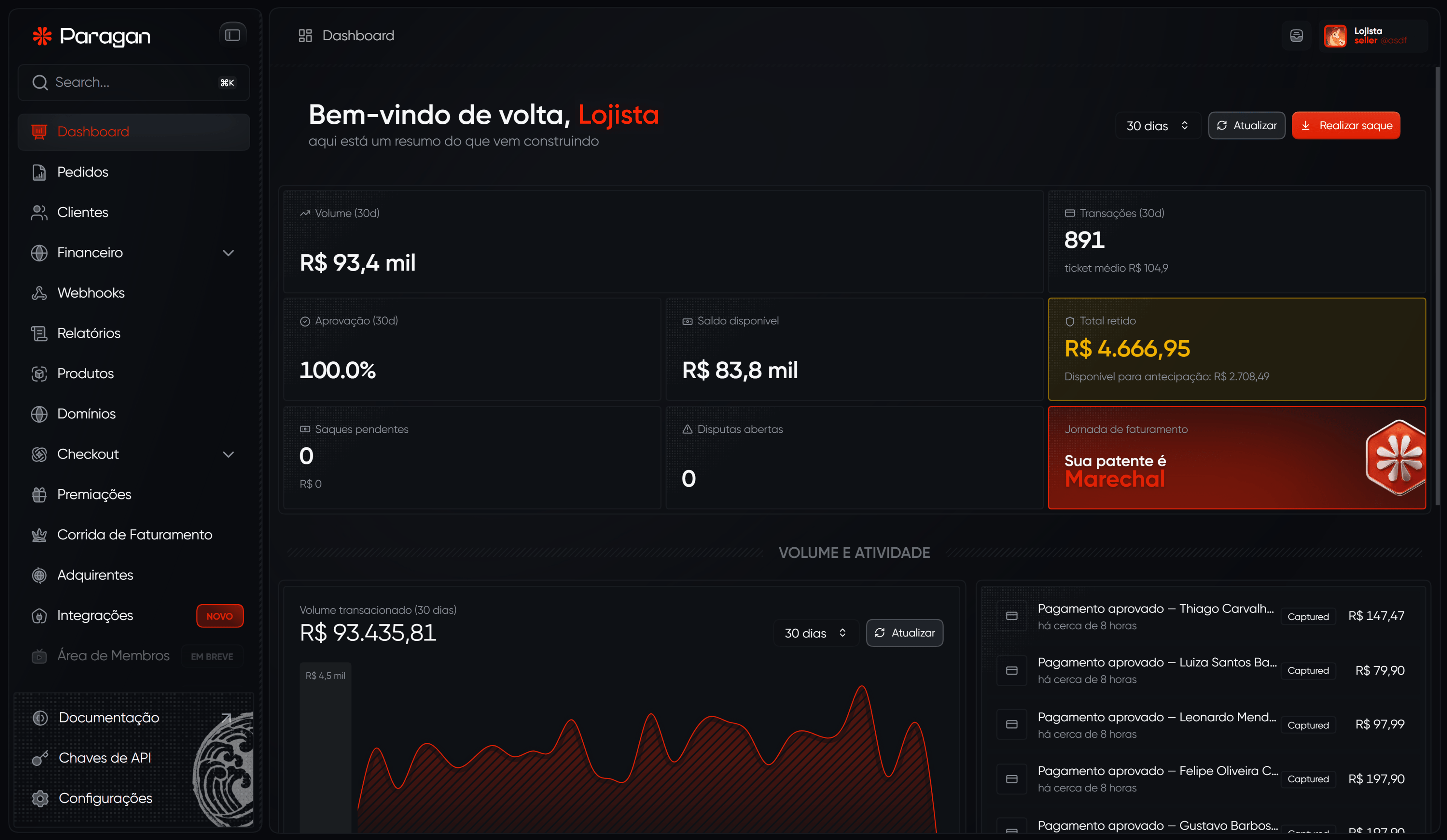Click the Adquirentes icon

pos(39,575)
